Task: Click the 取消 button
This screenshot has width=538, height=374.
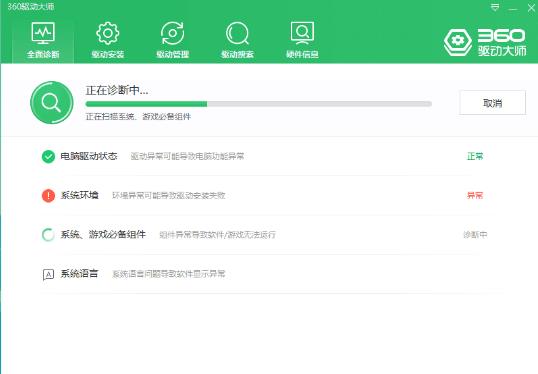Action: [x=492, y=103]
